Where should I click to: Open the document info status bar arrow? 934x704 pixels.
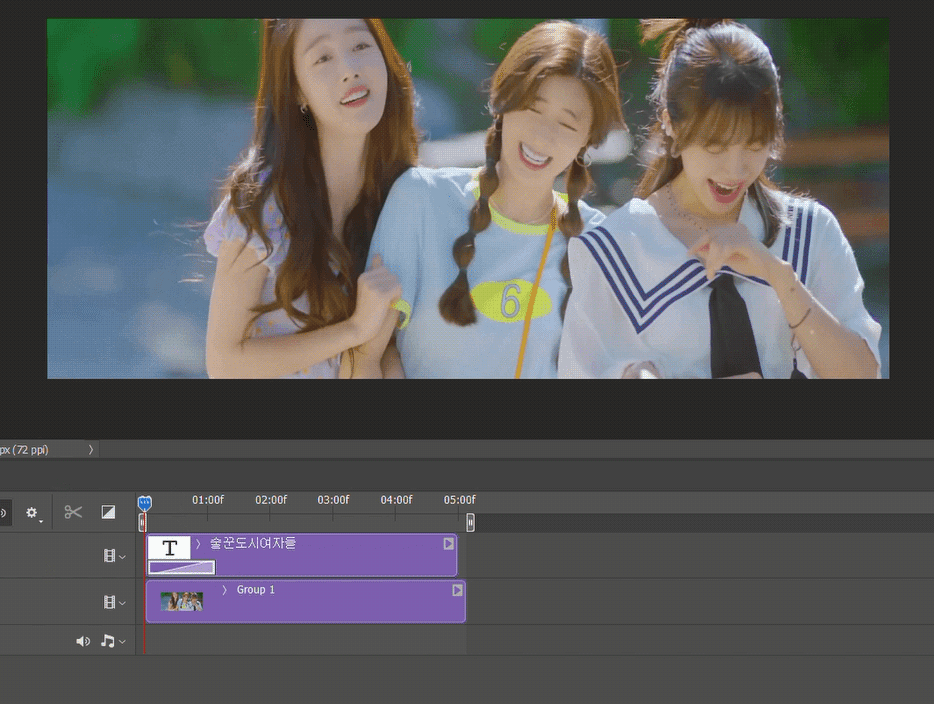pyautogui.click(x=91, y=450)
